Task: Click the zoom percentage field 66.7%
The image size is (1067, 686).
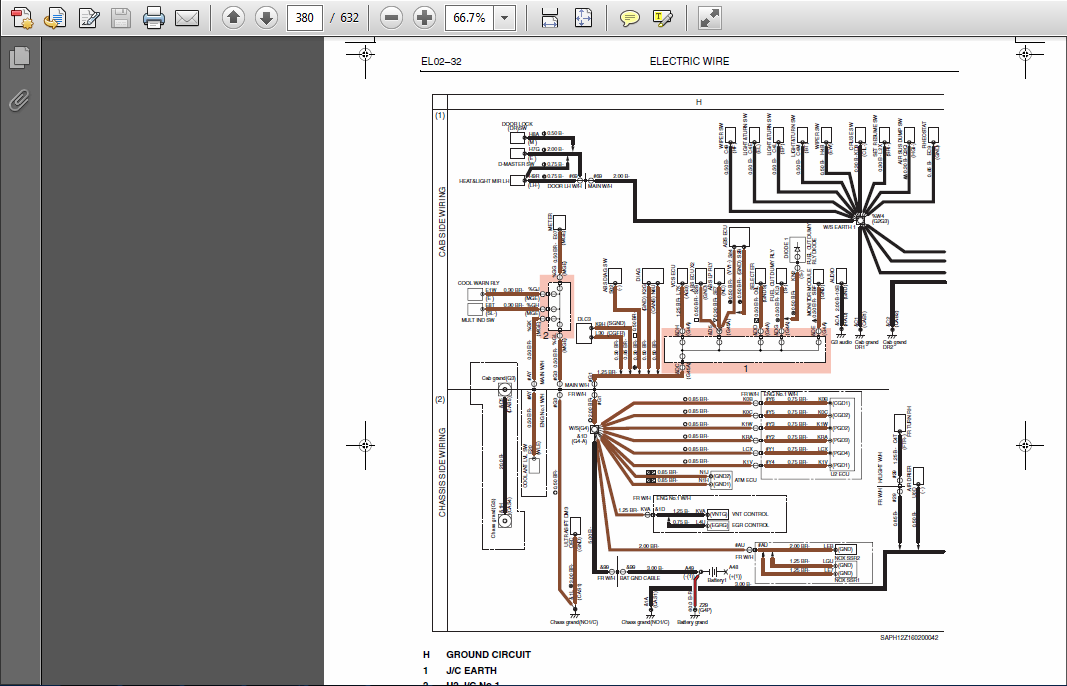Action: pos(470,18)
